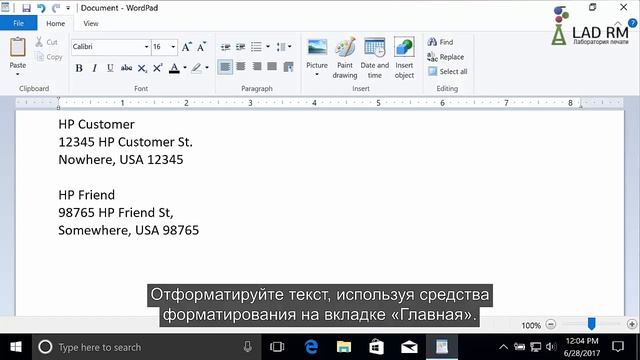Open the Microsoft Store taskbar icon
The width and height of the screenshot is (640, 360).
(376, 347)
